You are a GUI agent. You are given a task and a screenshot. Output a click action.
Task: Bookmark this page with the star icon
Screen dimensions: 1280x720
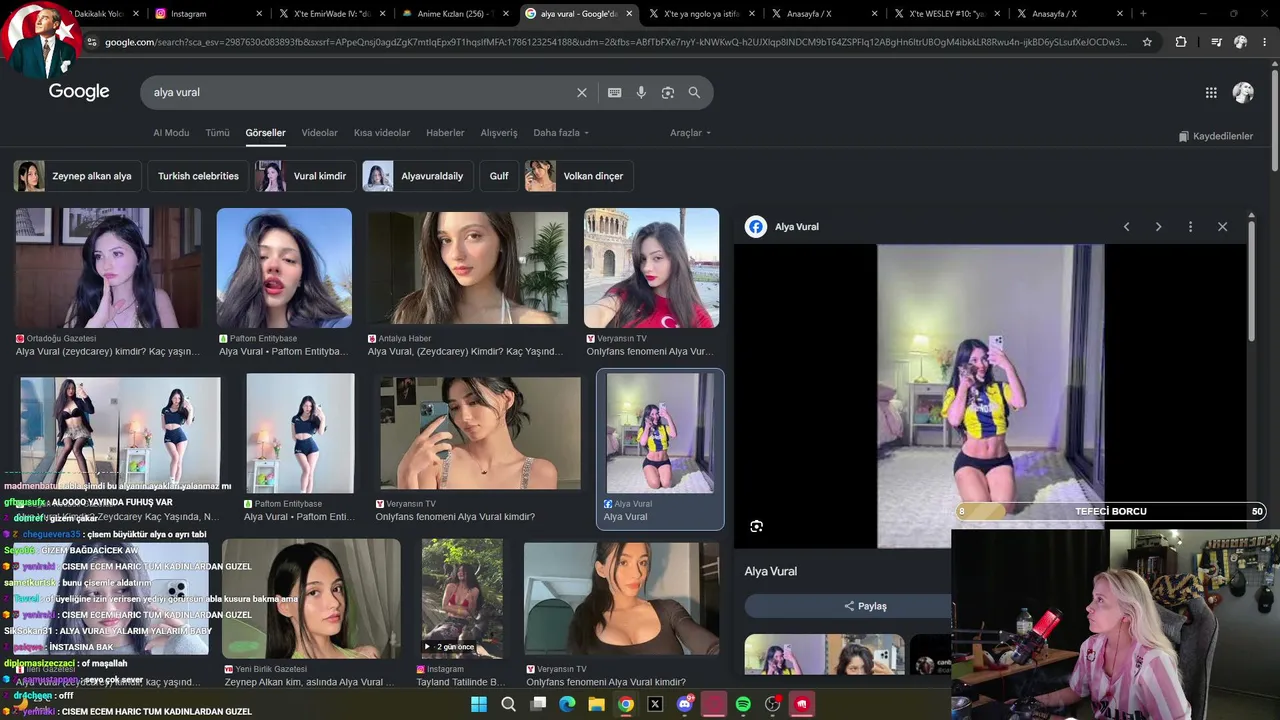click(x=1147, y=42)
